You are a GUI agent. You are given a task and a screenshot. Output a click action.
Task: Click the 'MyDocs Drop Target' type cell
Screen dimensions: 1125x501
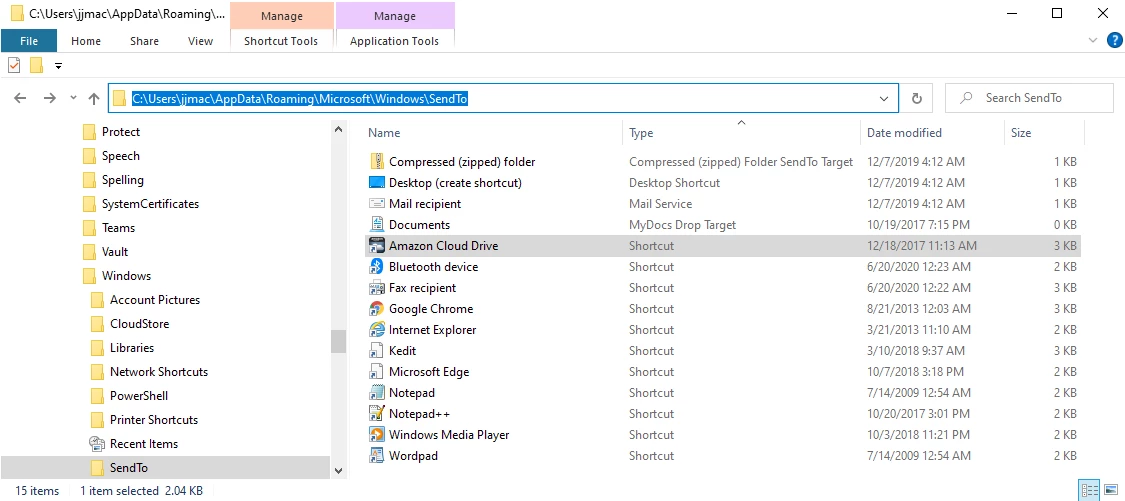point(682,225)
